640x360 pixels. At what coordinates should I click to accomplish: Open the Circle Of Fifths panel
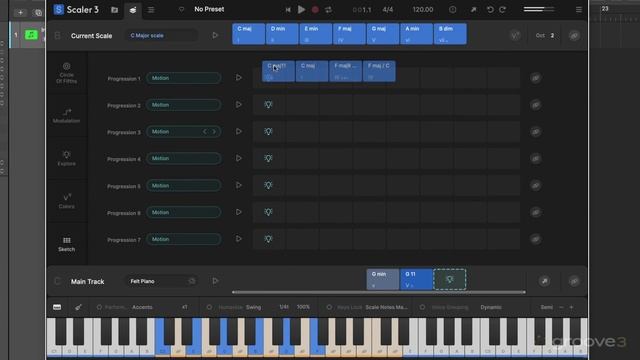coord(67,73)
